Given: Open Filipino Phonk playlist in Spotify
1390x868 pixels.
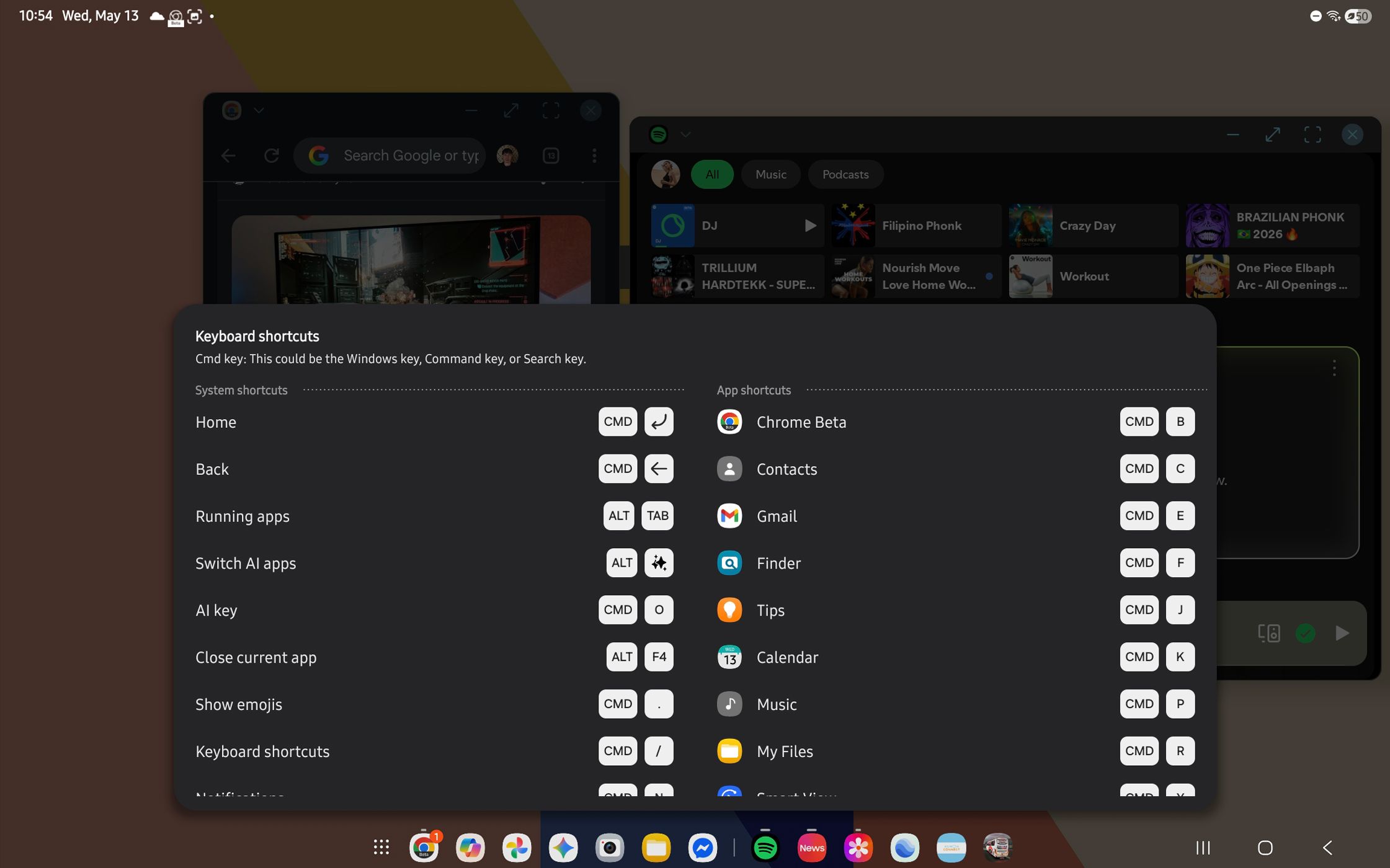Looking at the screenshot, I should [x=916, y=226].
